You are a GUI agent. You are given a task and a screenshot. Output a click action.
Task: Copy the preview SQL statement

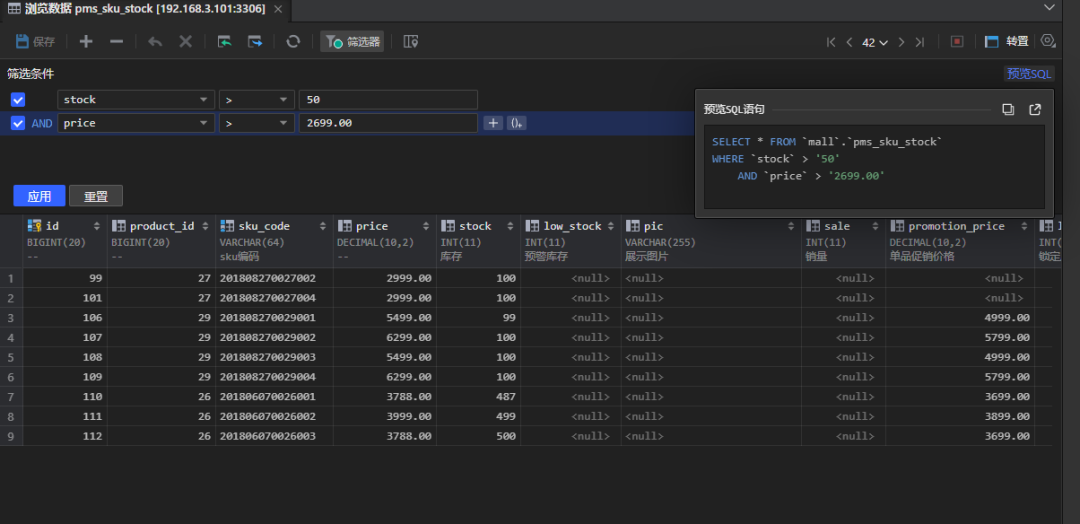(x=1008, y=109)
